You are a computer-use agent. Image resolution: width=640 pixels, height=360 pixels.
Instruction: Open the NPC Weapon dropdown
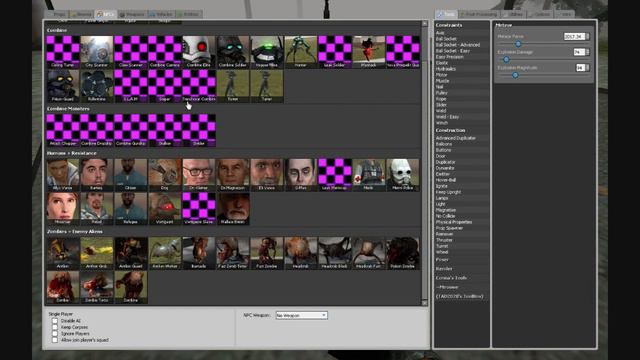pyautogui.click(x=301, y=316)
